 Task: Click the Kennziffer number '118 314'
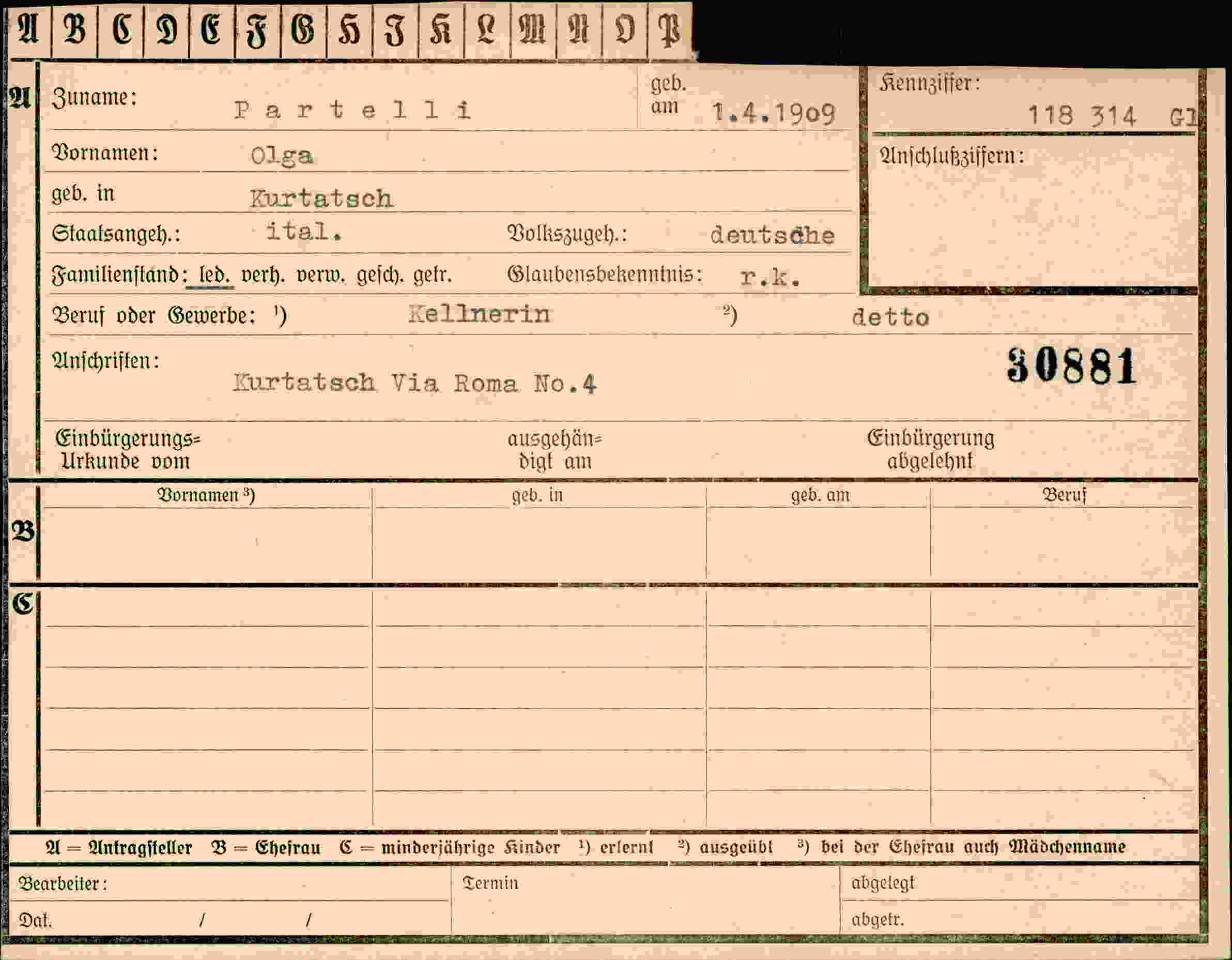[1082, 116]
